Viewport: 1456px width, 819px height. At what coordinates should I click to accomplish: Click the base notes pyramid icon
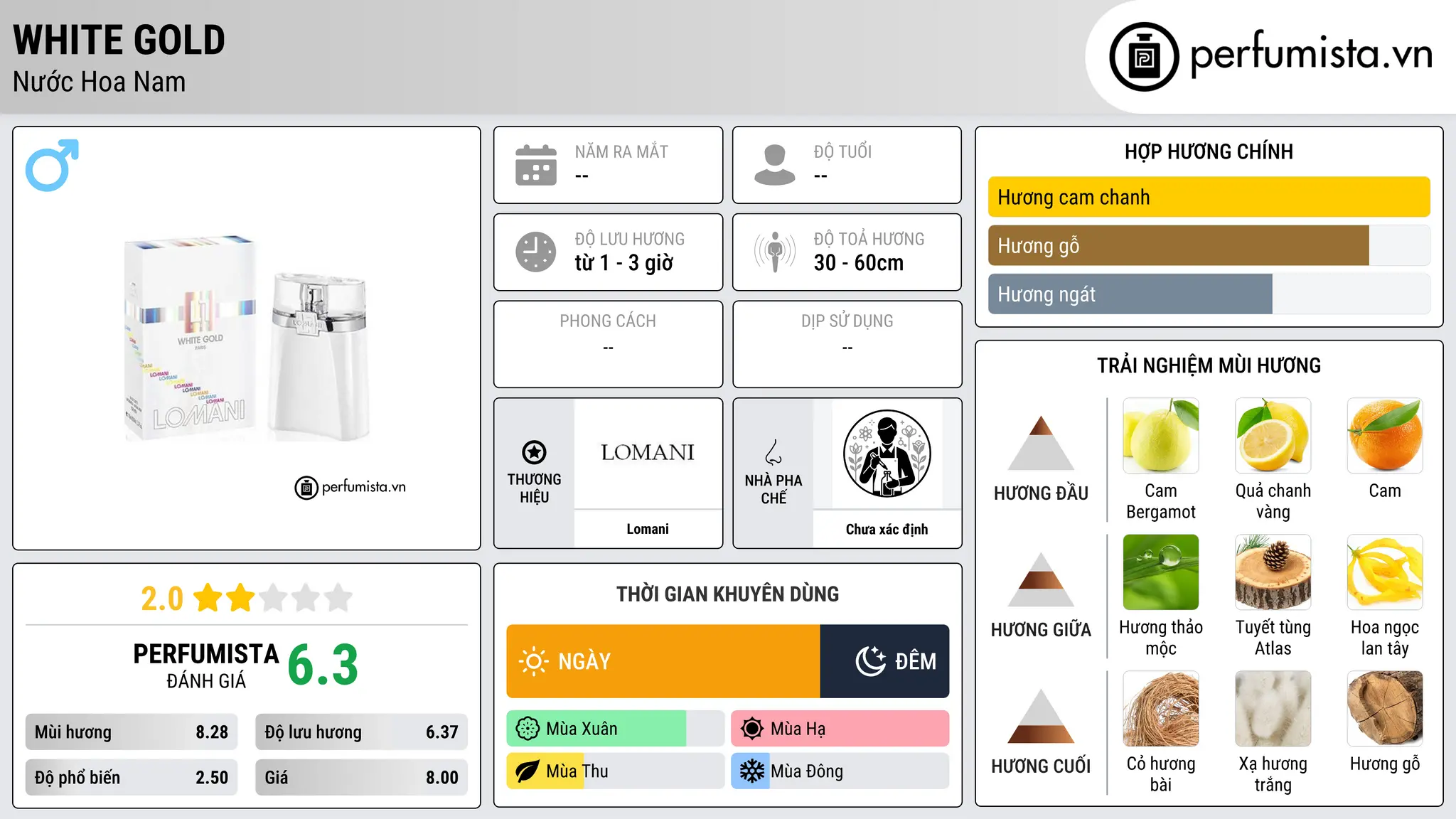coord(1041,716)
